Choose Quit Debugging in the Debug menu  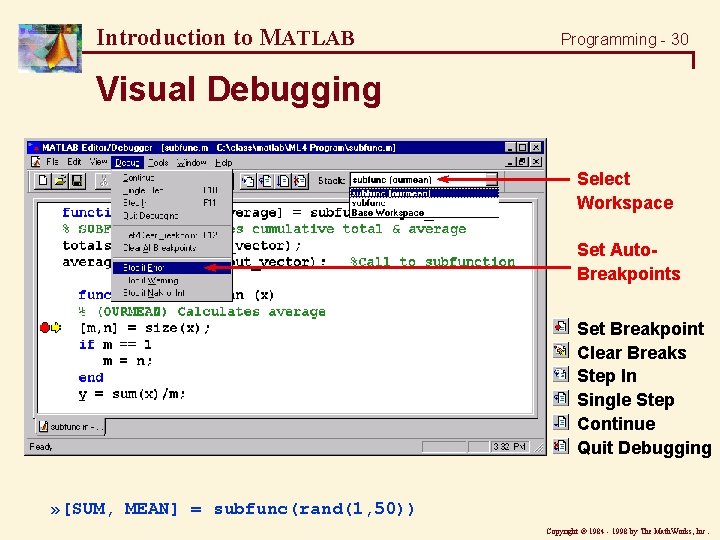click(172, 215)
